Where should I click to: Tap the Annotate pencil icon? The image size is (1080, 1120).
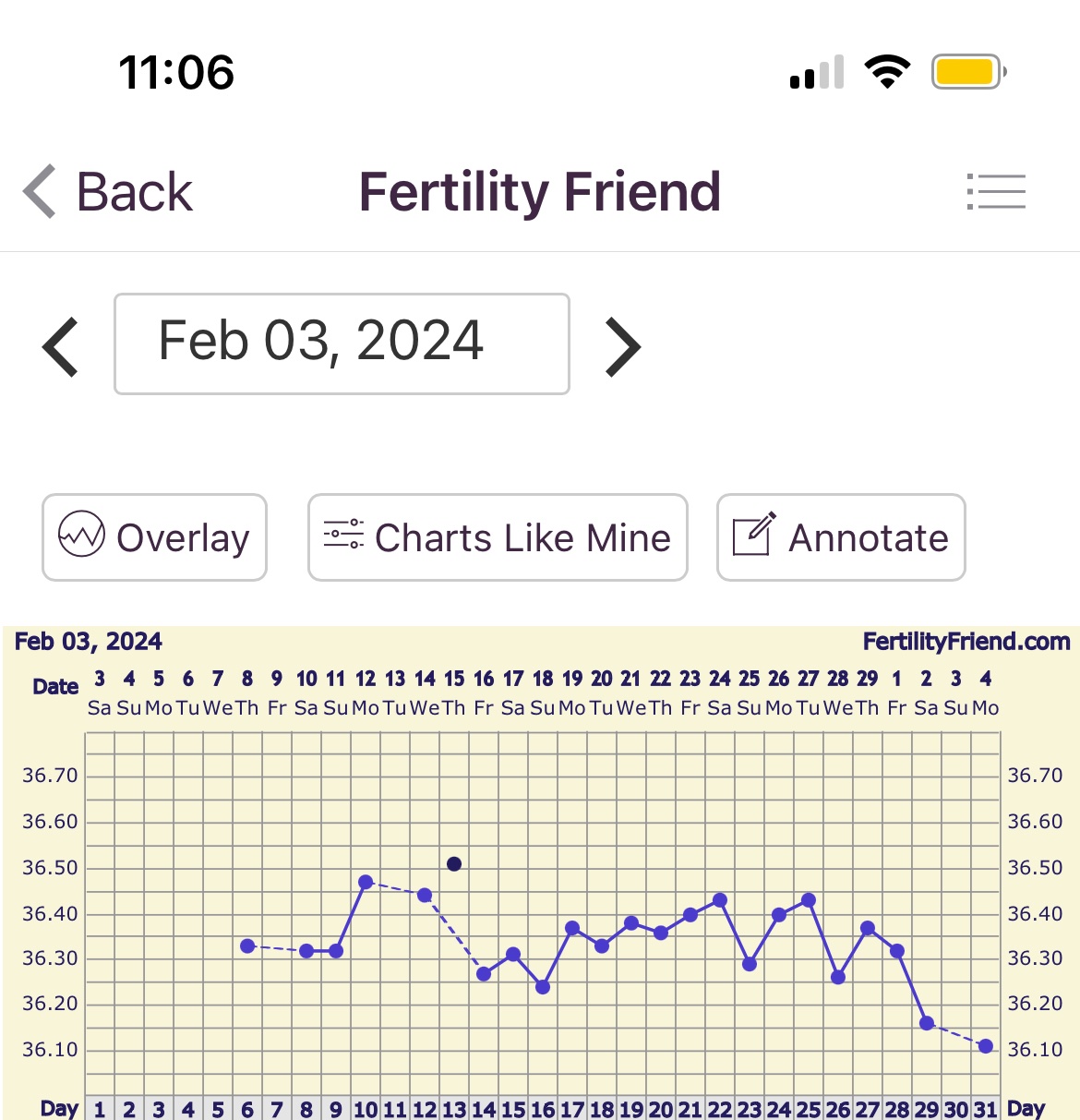pos(753,535)
